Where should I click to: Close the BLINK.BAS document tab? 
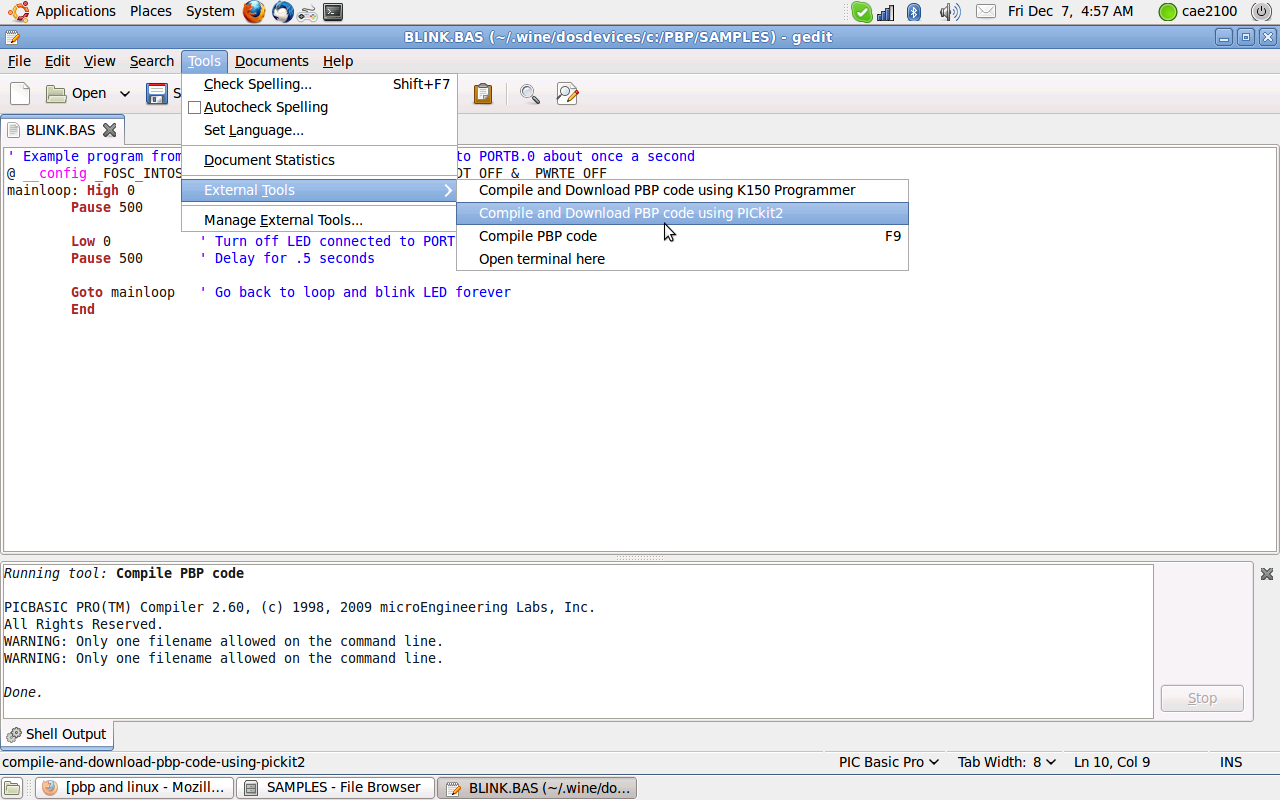pos(110,130)
